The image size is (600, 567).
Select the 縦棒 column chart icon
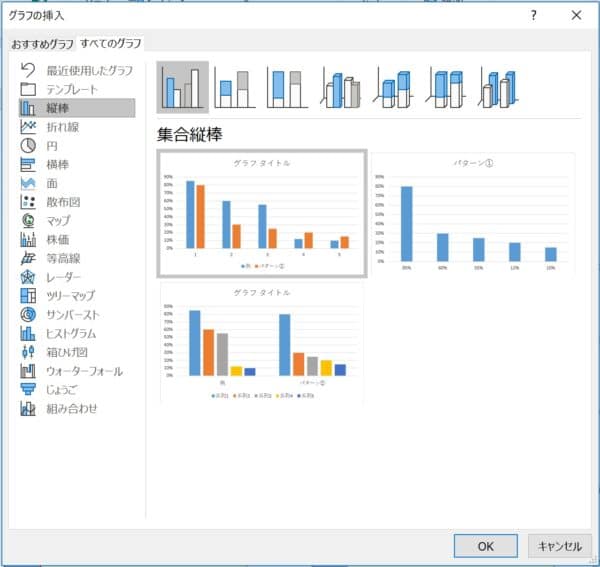coord(28,108)
